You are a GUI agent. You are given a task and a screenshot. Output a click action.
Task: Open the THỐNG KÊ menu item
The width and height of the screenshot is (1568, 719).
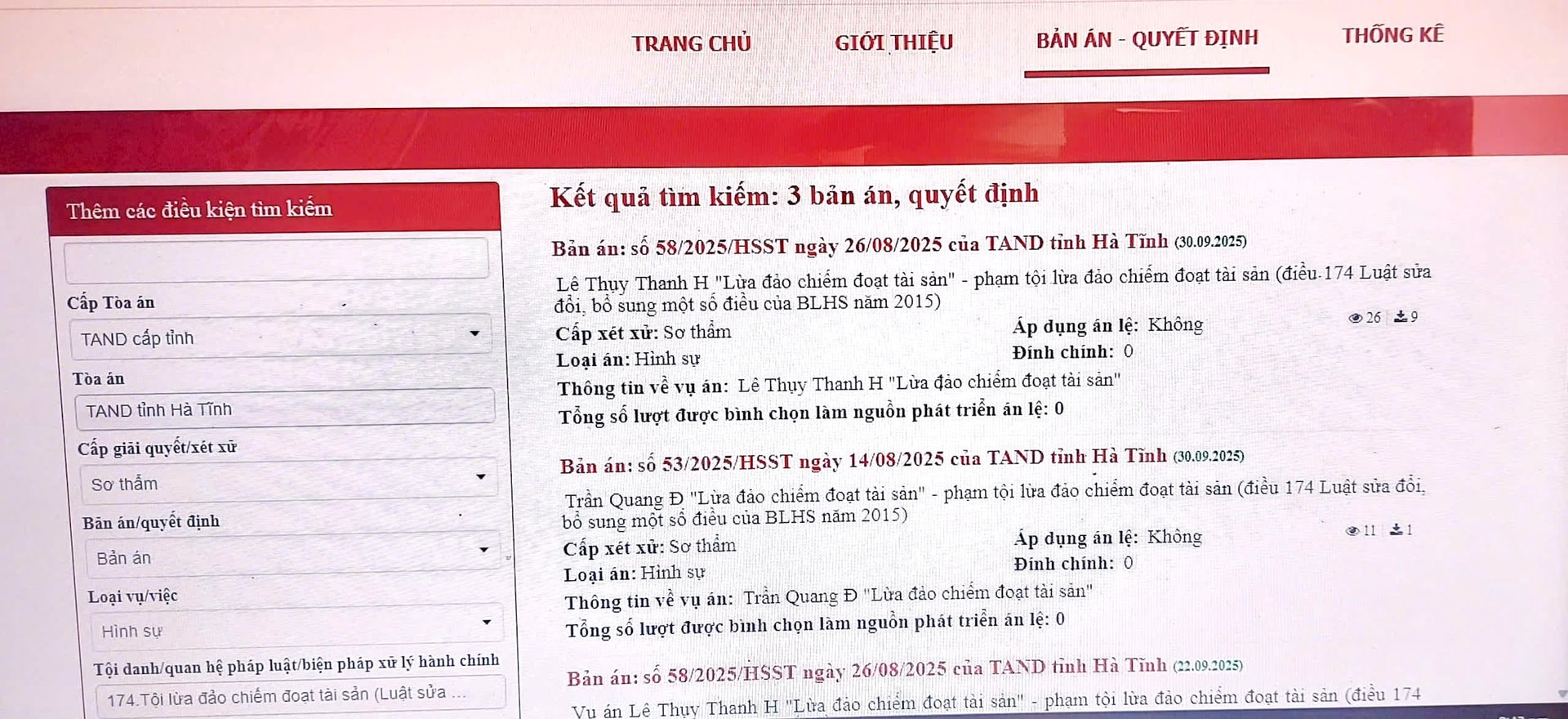click(1392, 35)
